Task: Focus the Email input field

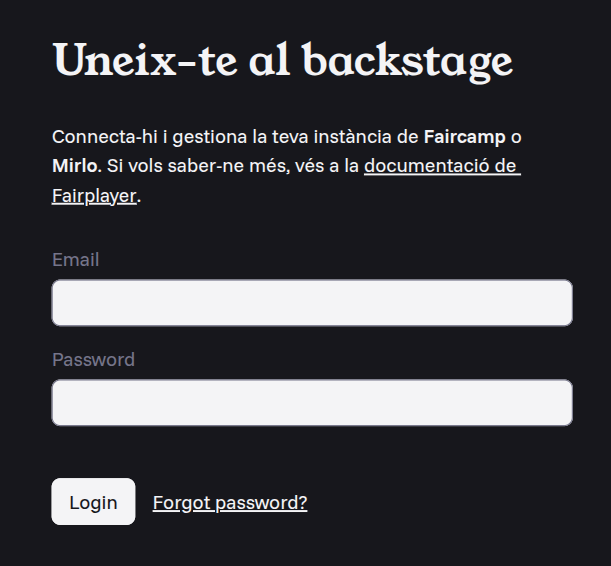Action: [312, 303]
